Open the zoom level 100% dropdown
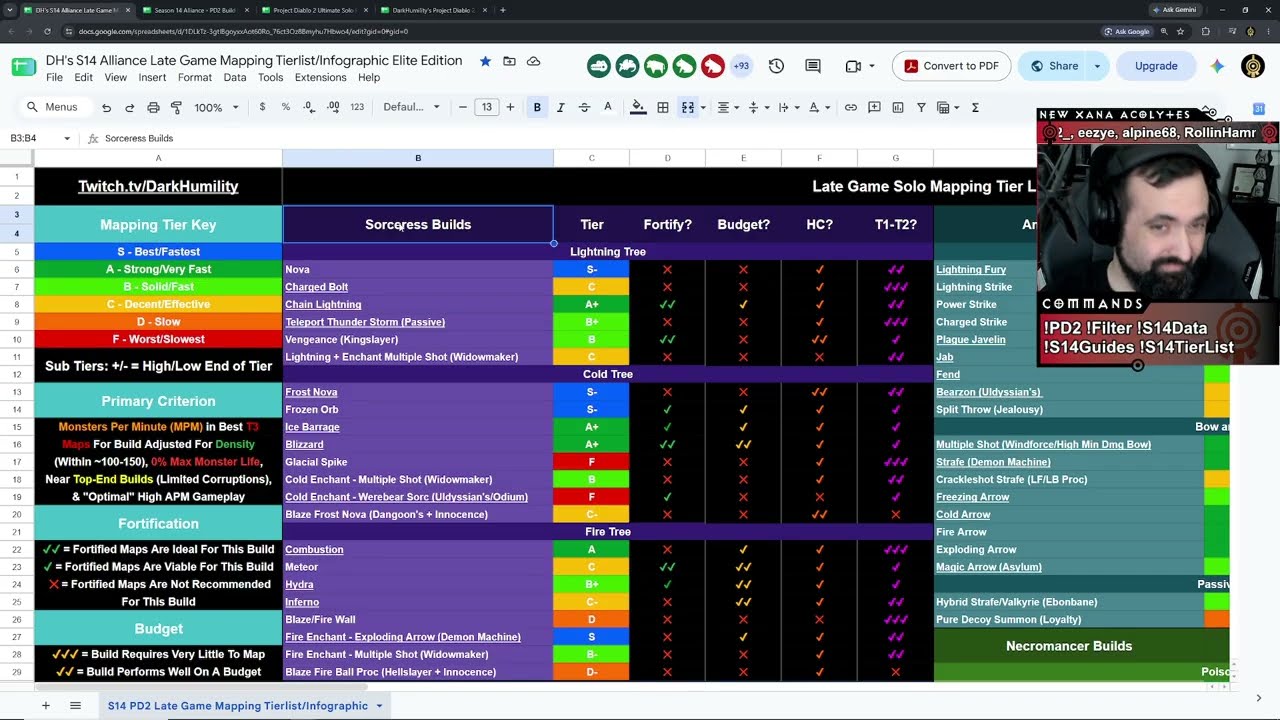This screenshot has height=720, width=1280. [x=217, y=107]
